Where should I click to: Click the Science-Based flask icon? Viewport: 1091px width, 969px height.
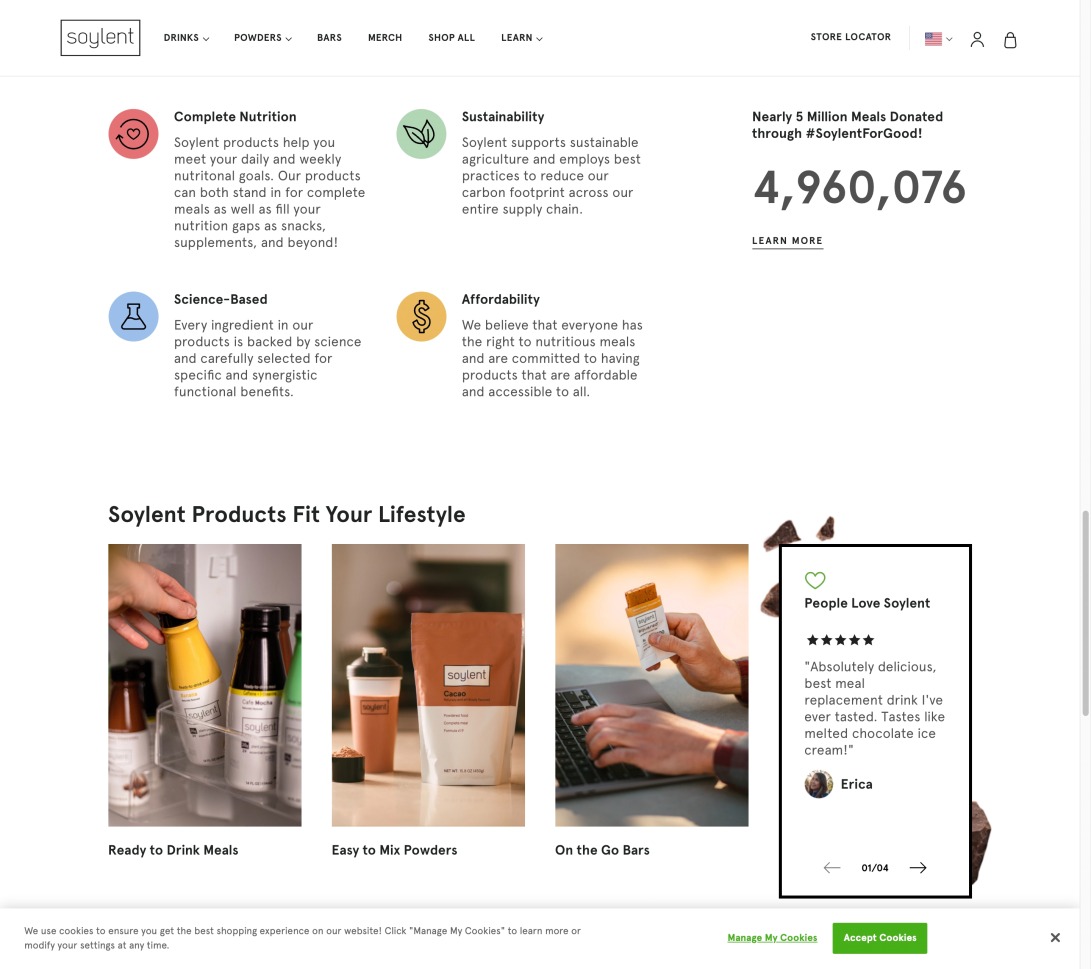coord(133,317)
